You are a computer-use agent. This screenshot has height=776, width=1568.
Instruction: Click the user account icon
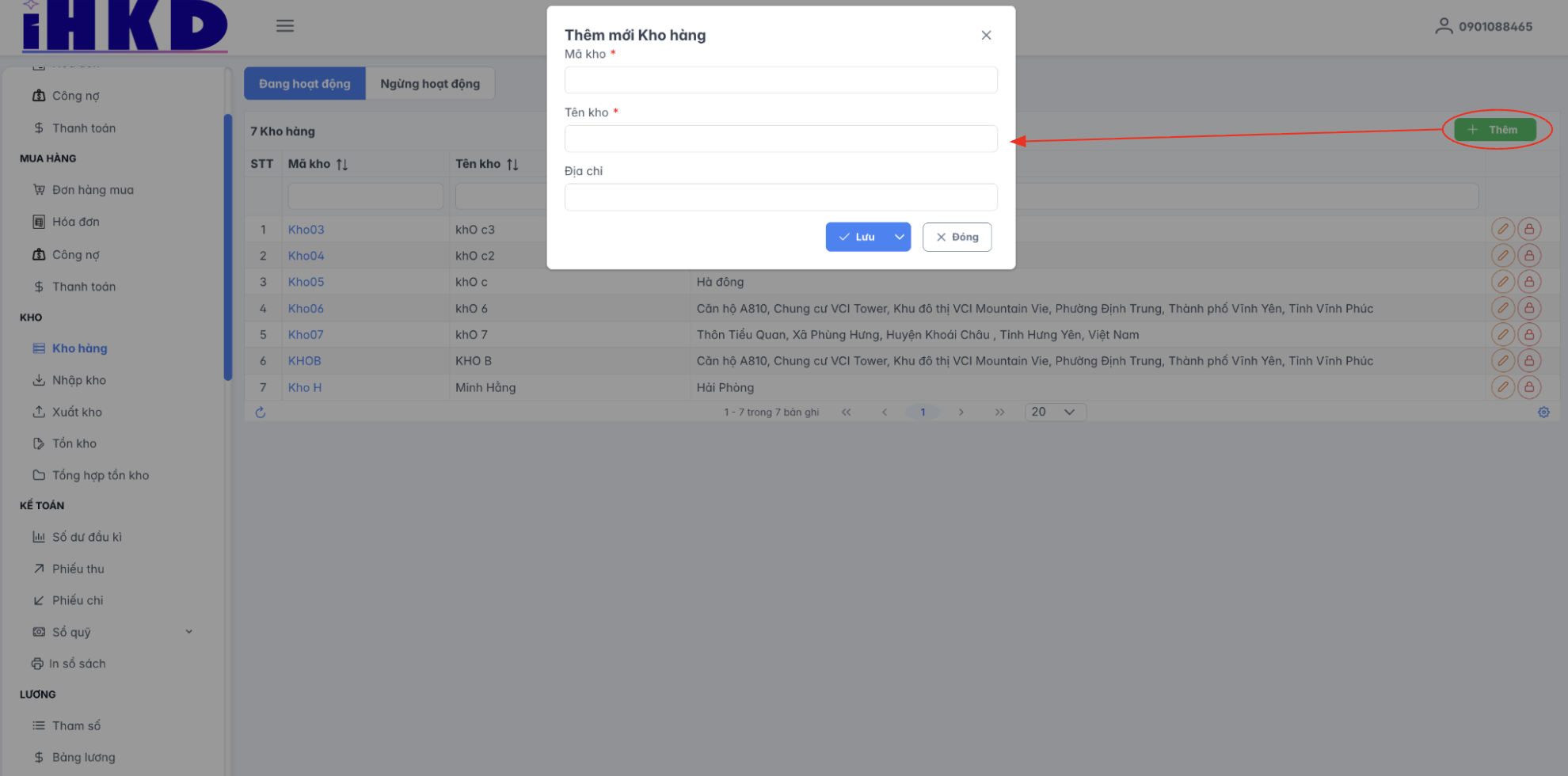pos(1444,26)
